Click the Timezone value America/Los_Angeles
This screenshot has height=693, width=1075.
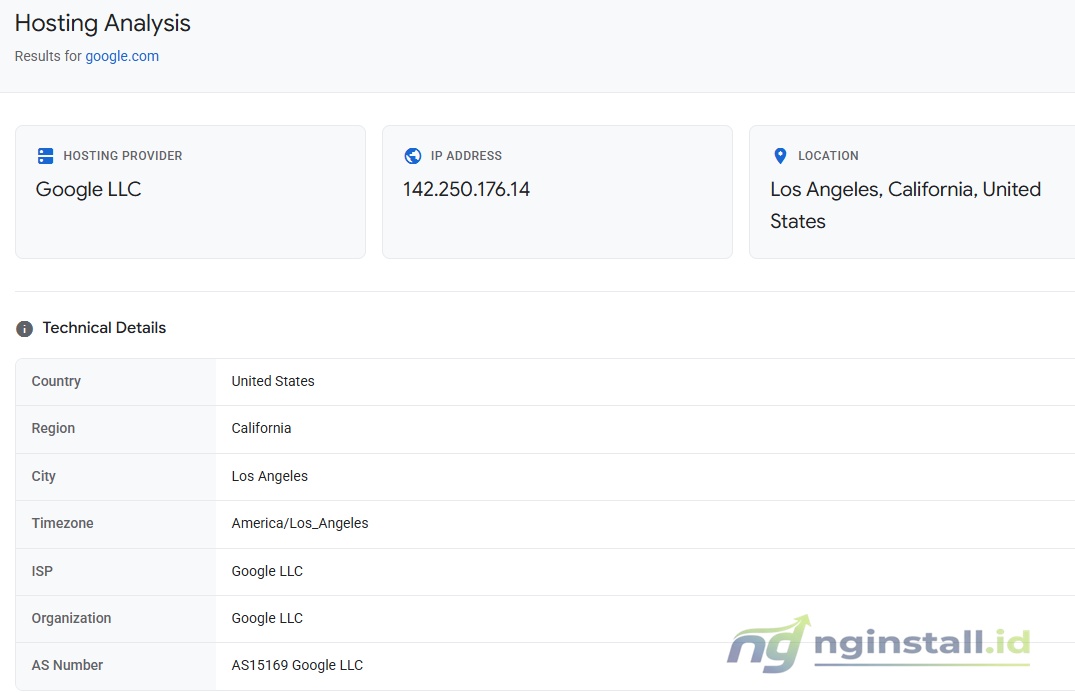click(299, 523)
